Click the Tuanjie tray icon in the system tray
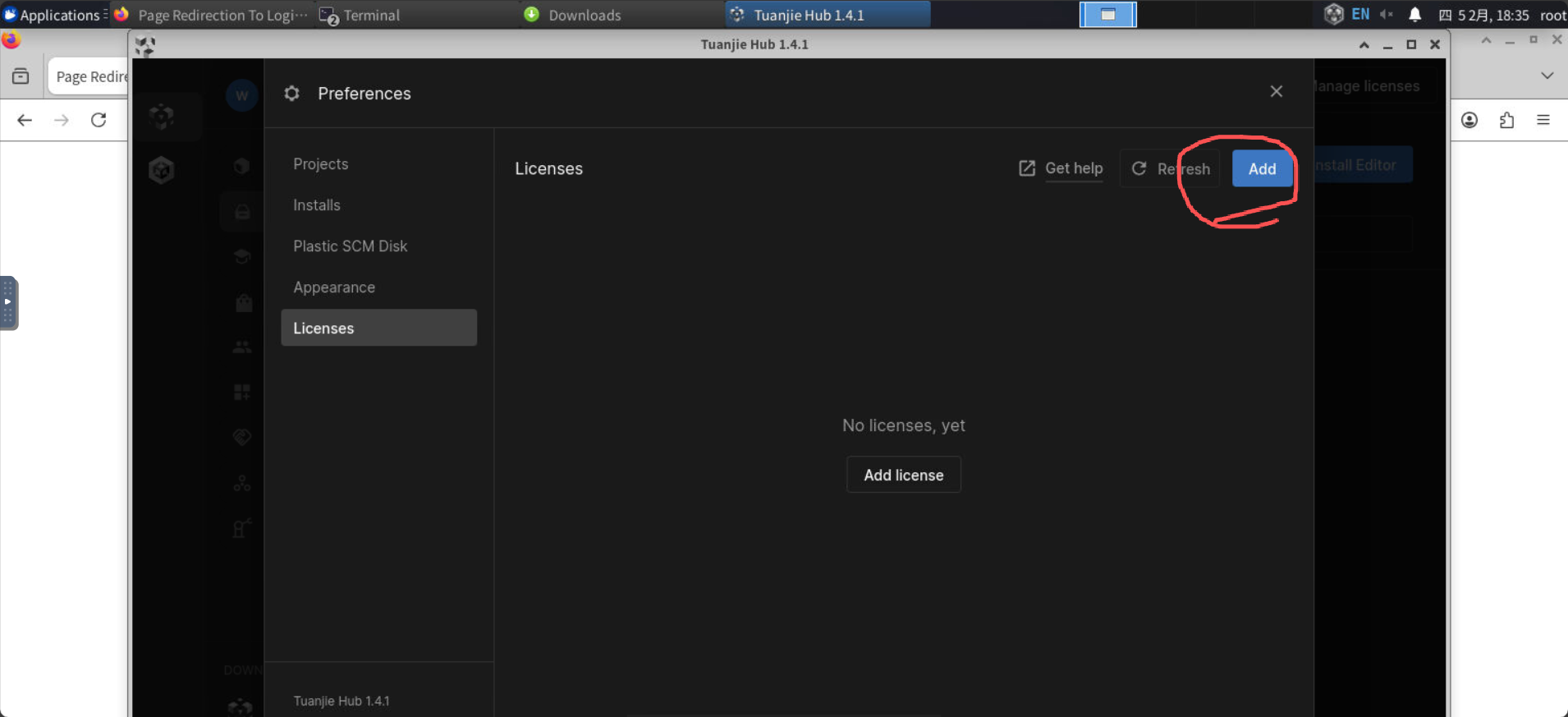1568x717 pixels. [1333, 14]
